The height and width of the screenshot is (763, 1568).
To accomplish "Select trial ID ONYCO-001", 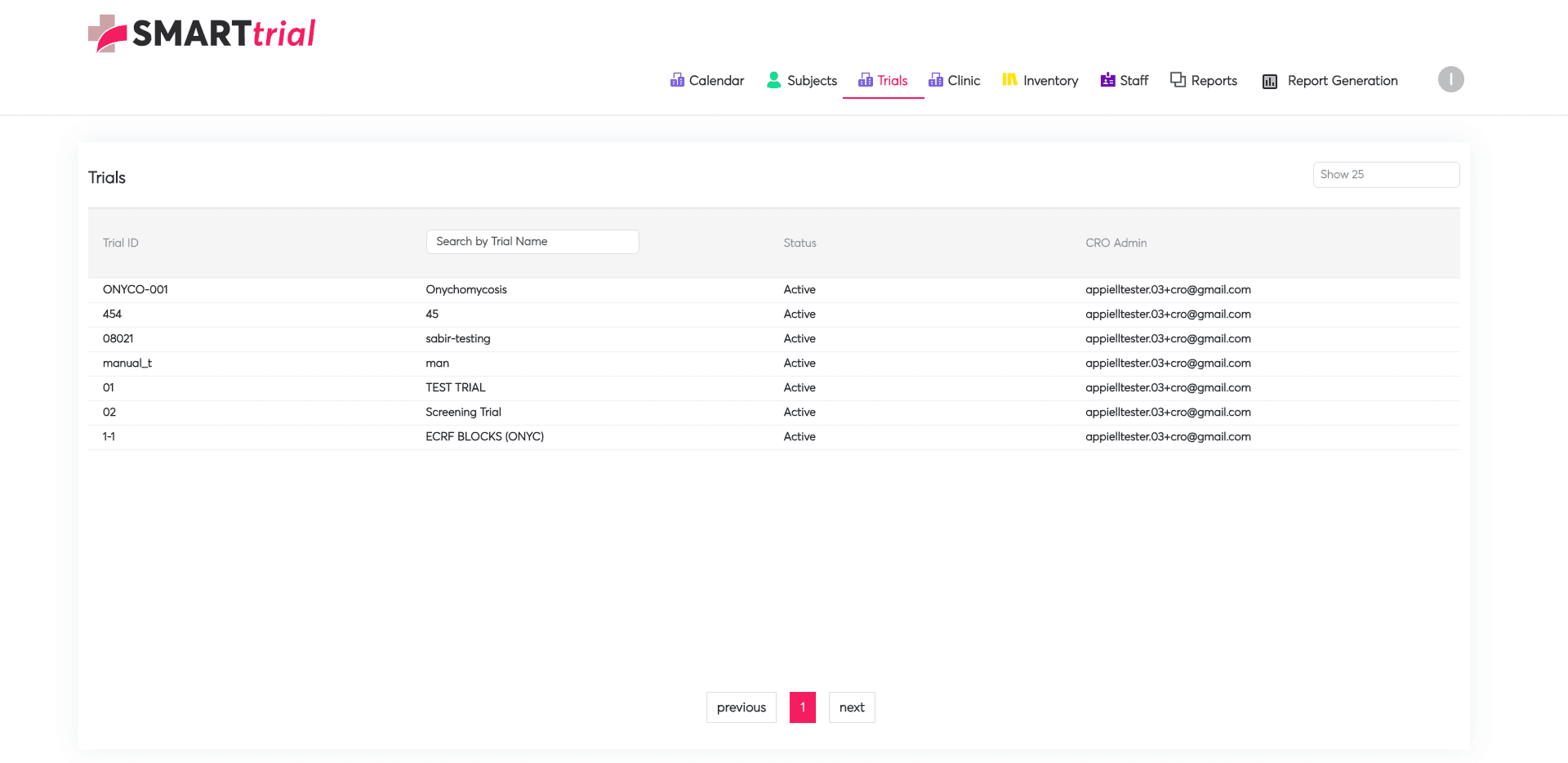I will point(136,289).
